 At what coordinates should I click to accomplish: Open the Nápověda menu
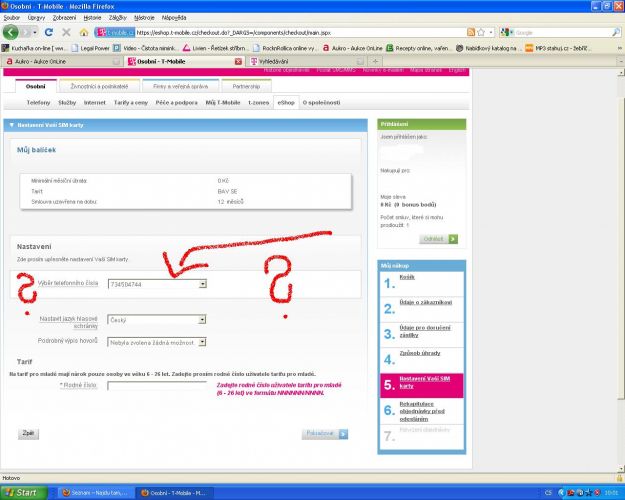click(174, 18)
